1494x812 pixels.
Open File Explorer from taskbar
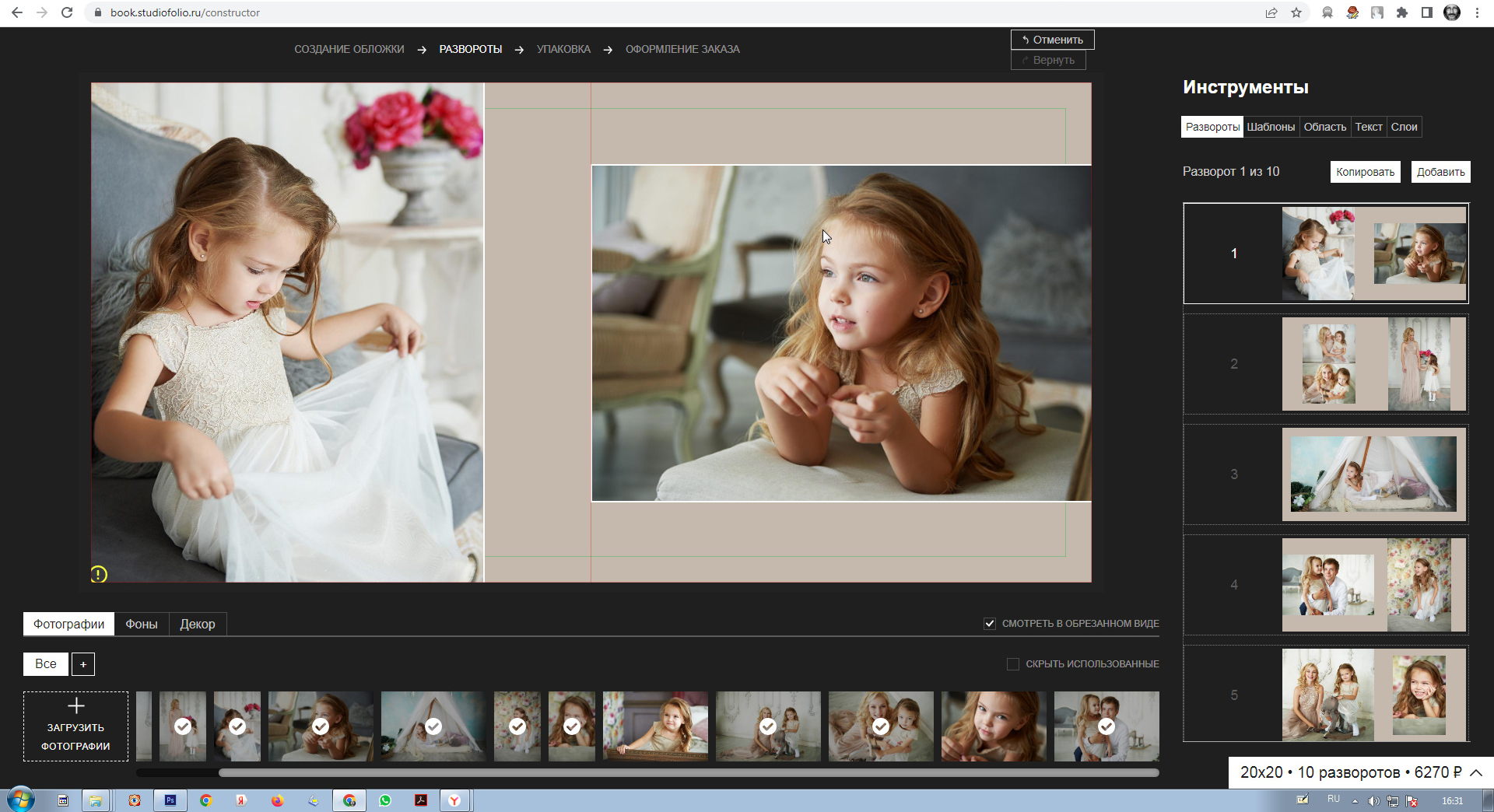click(x=96, y=800)
